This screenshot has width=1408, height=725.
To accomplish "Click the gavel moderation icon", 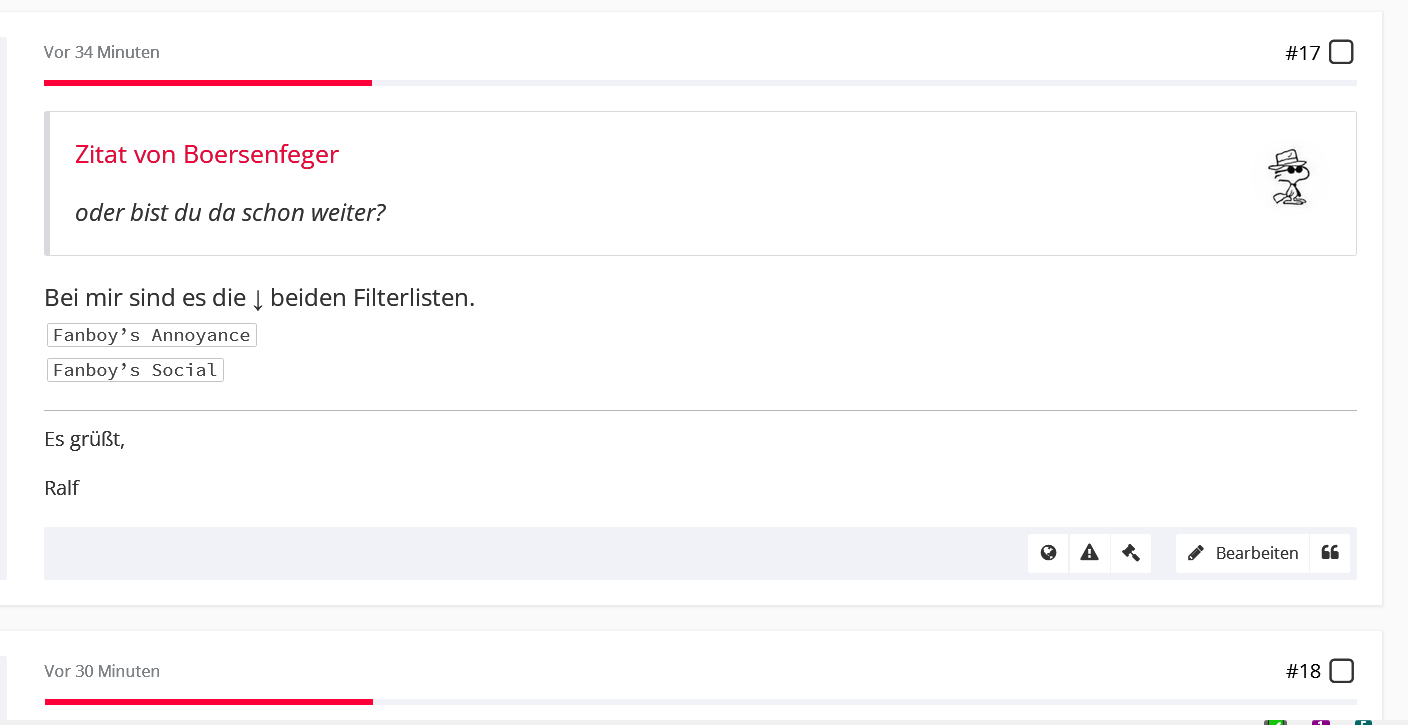I will pyautogui.click(x=1131, y=553).
